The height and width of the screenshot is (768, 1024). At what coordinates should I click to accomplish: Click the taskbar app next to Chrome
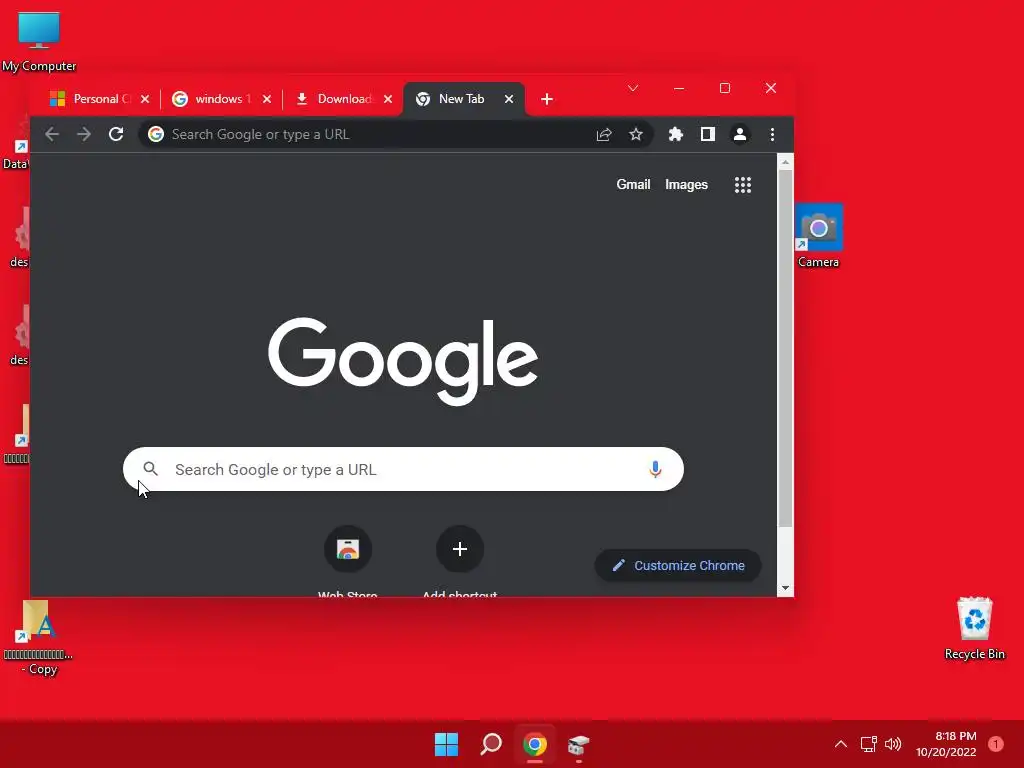click(x=579, y=744)
